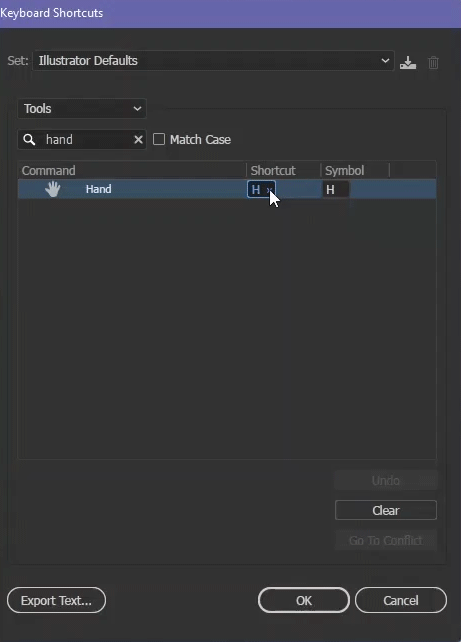Viewport: 461px width, 642px height.
Task: Select the Symbol column header
Action: pos(344,170)
